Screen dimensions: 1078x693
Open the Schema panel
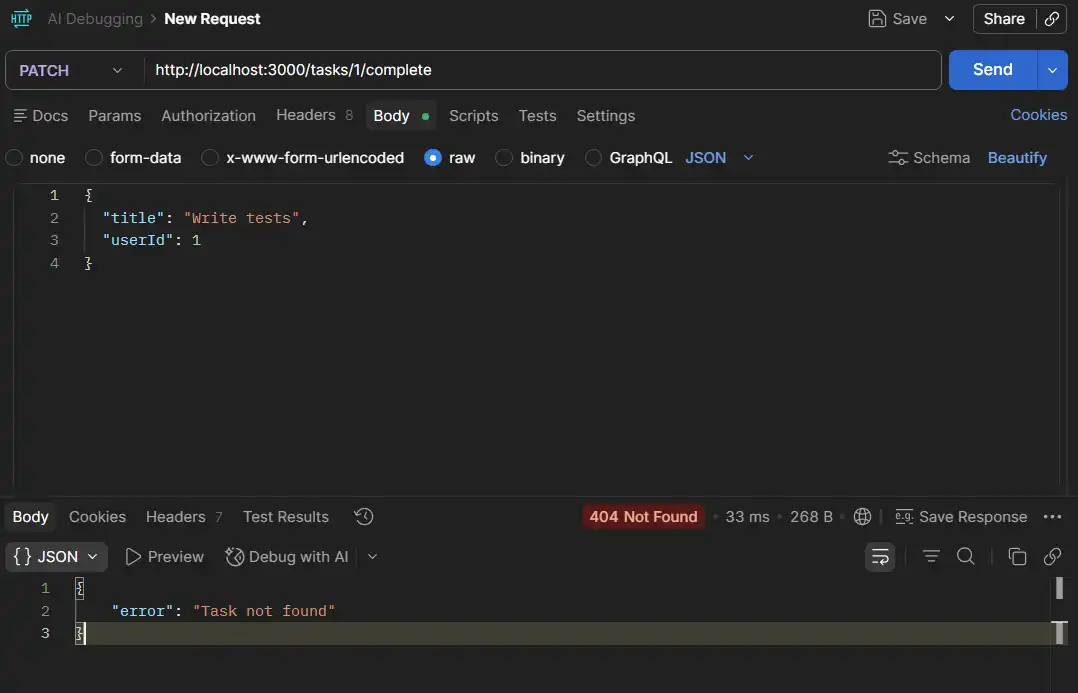coord(928,157)
